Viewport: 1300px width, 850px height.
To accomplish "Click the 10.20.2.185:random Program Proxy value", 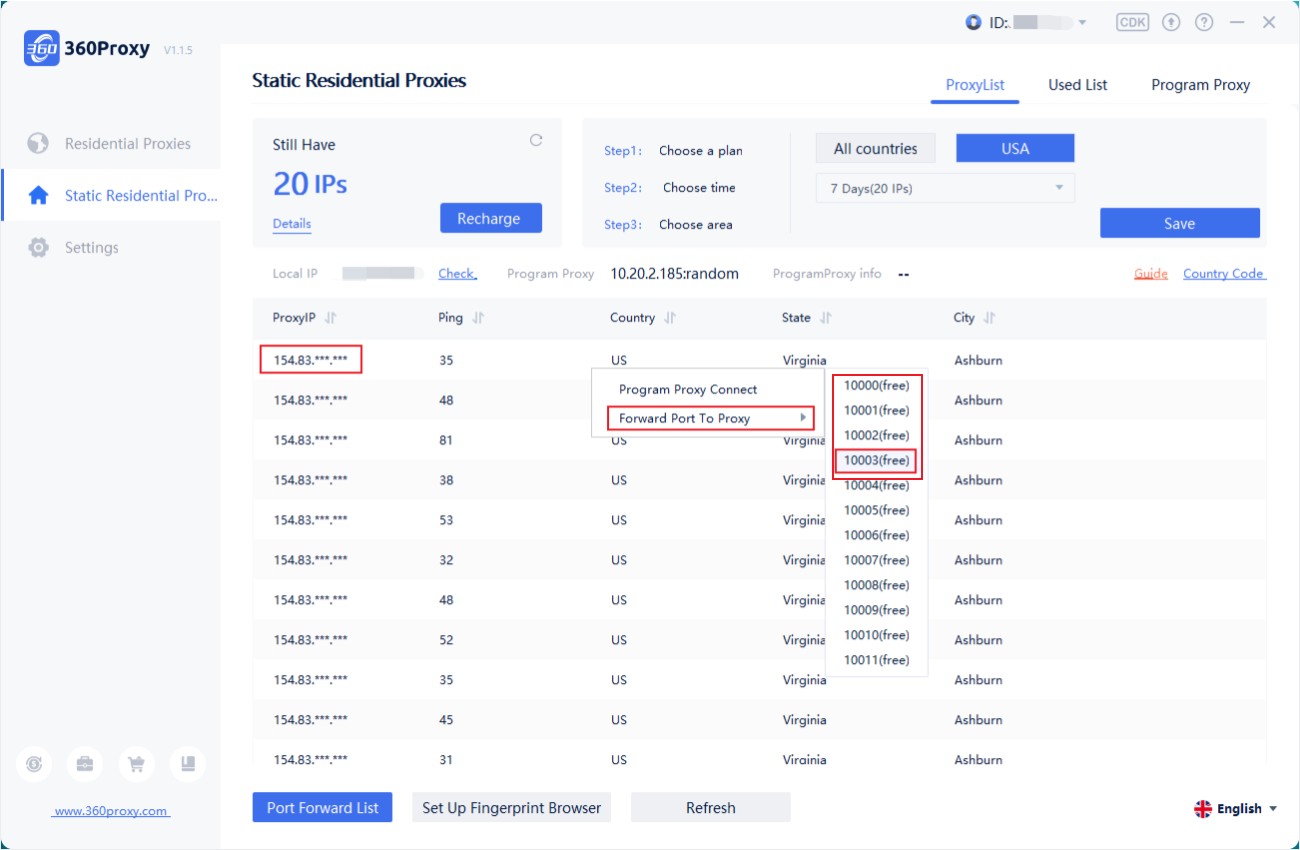I will pos(675,274).
